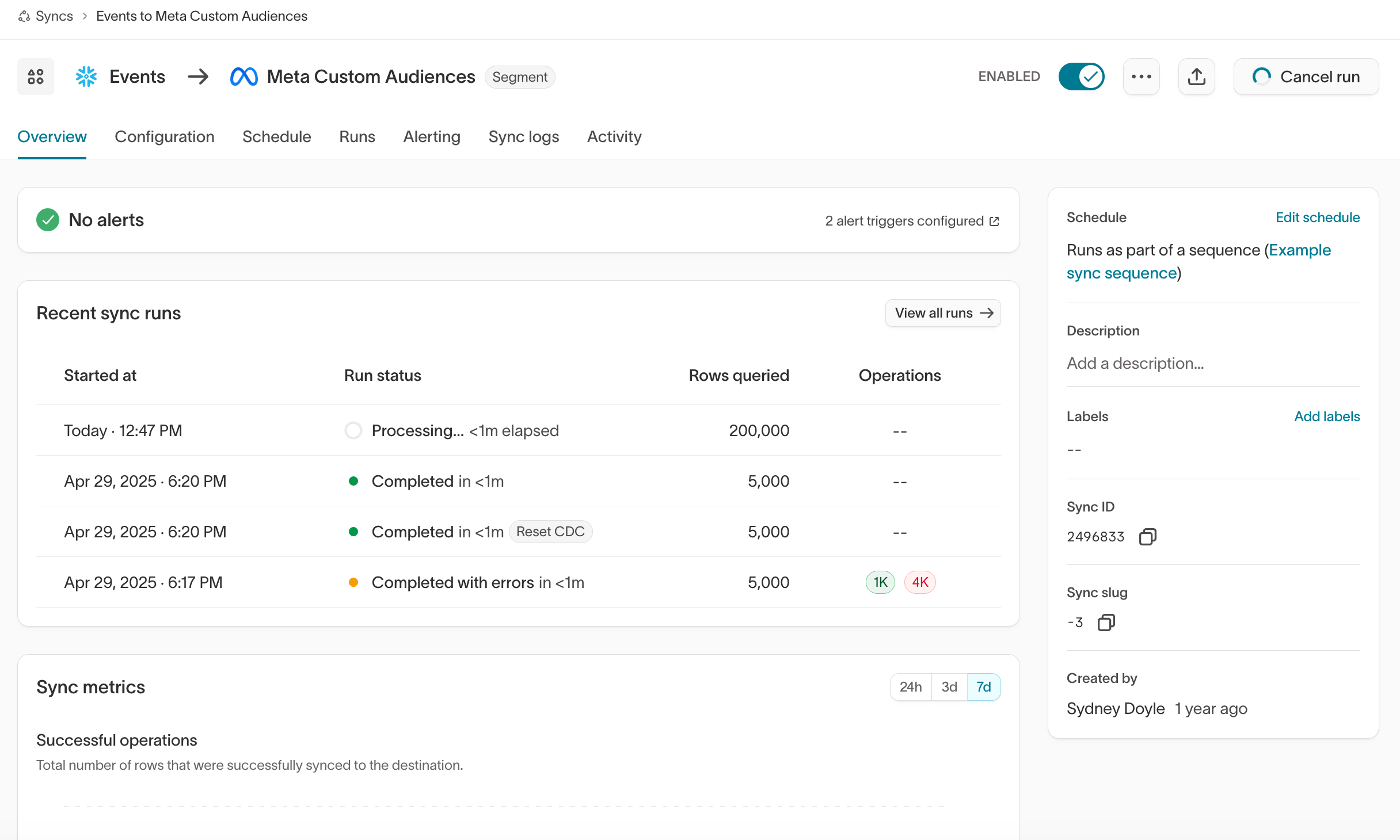The width and height of the screenshot is (1400, 840).
Task: Click the Edit schedule link
Action: click(1318, 217)
